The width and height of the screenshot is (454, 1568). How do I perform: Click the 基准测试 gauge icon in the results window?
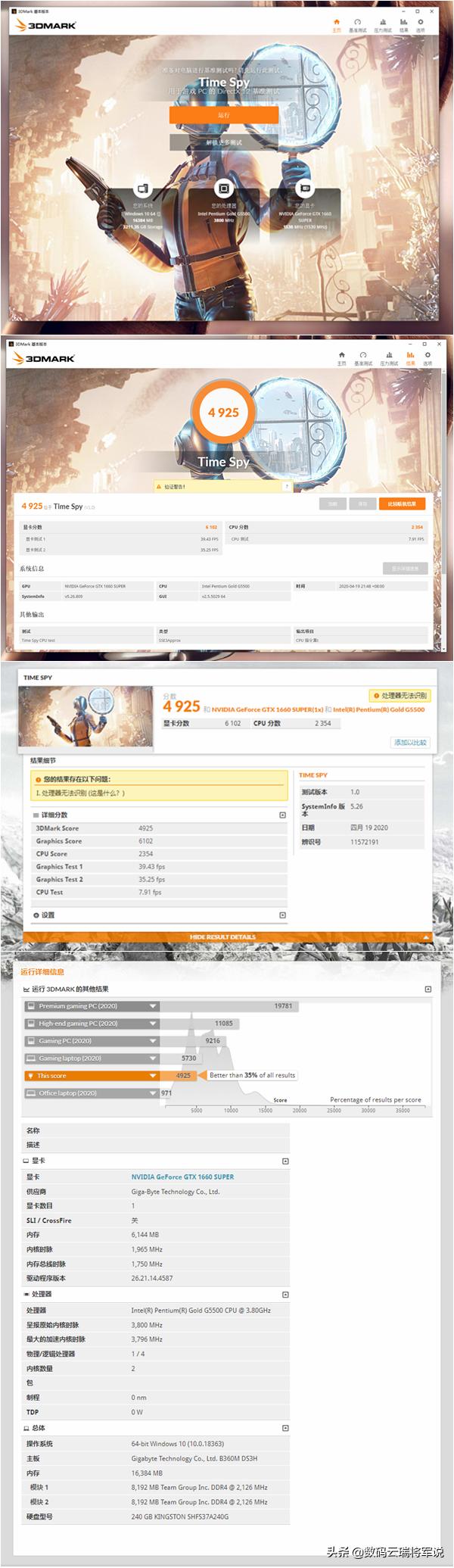pyautogui.click(x=363, y=354)
